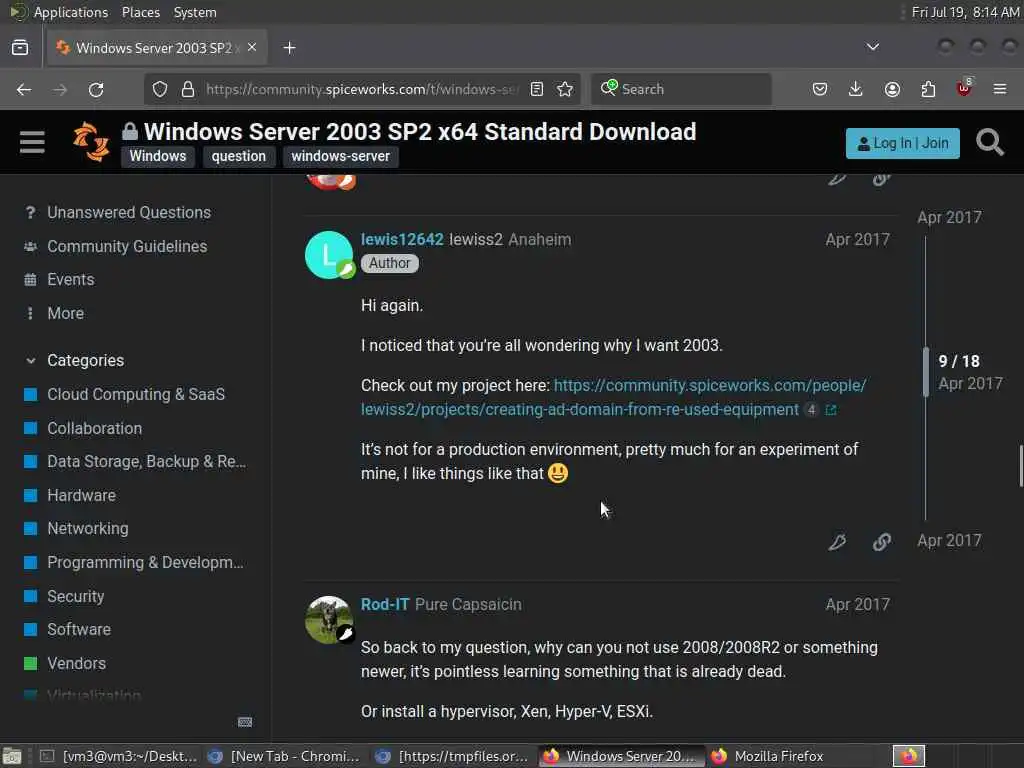Open the Firefox View icon beside tabs

(20, 48)
